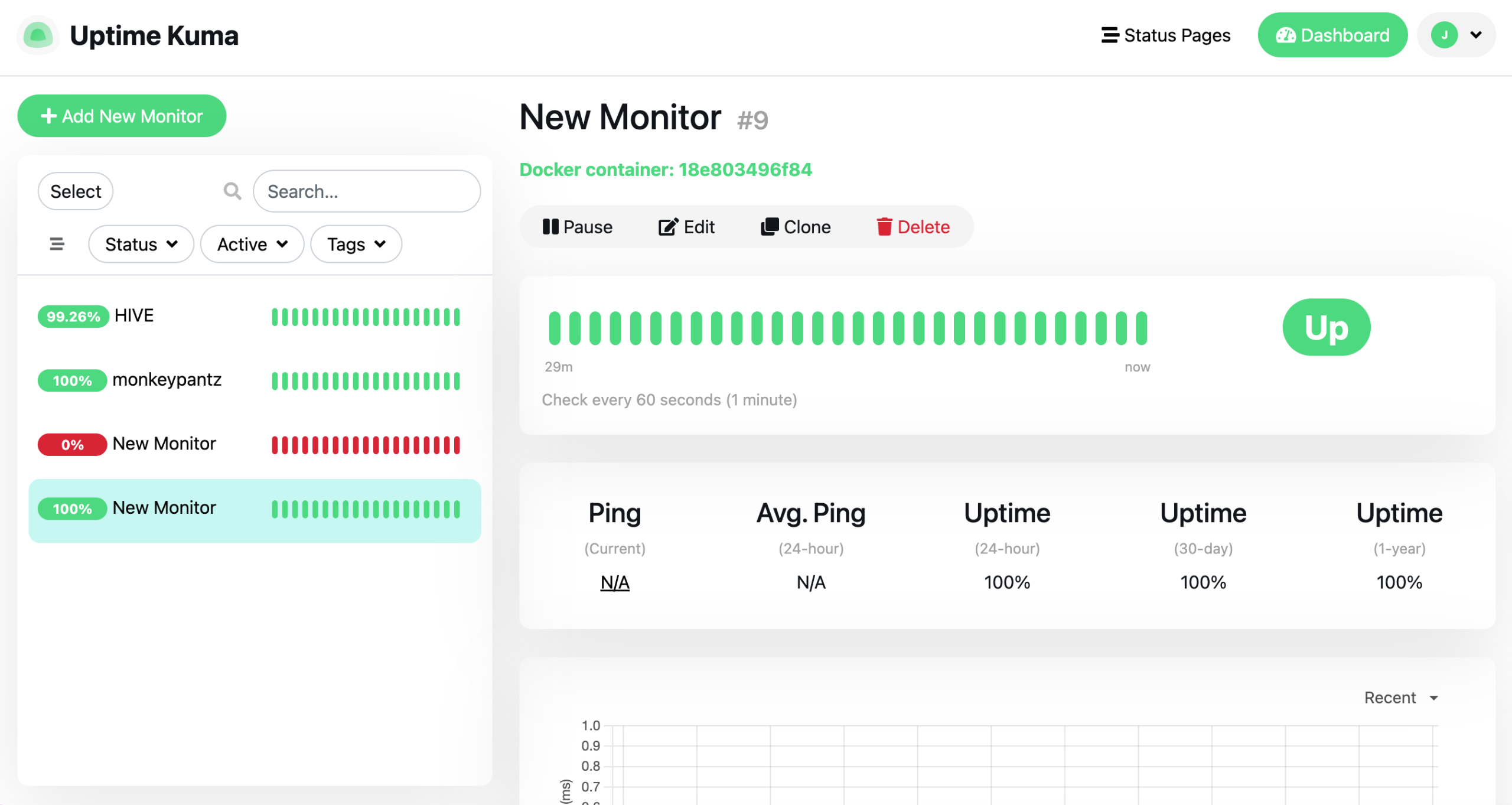Click the Clone copy icon
Image resolution: width=1512 pixels, height=805 pixels.
click(x=769, y=227)
